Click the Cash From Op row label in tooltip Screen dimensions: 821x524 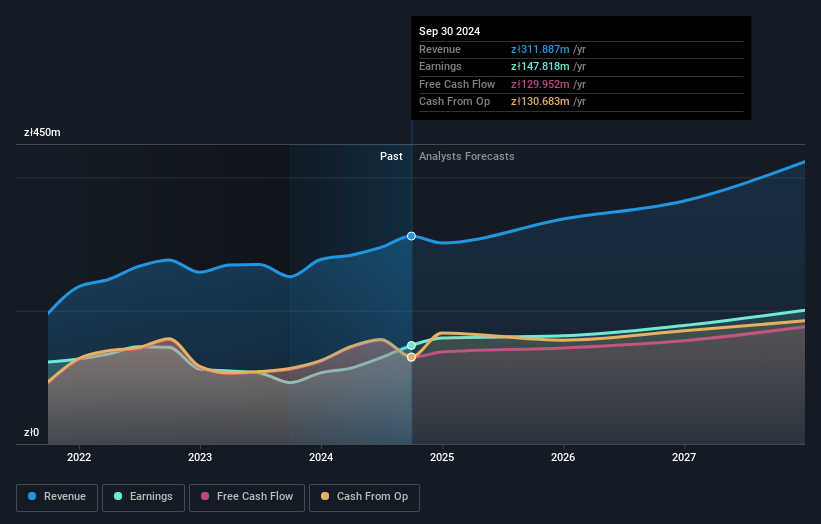tap(454, 102)
